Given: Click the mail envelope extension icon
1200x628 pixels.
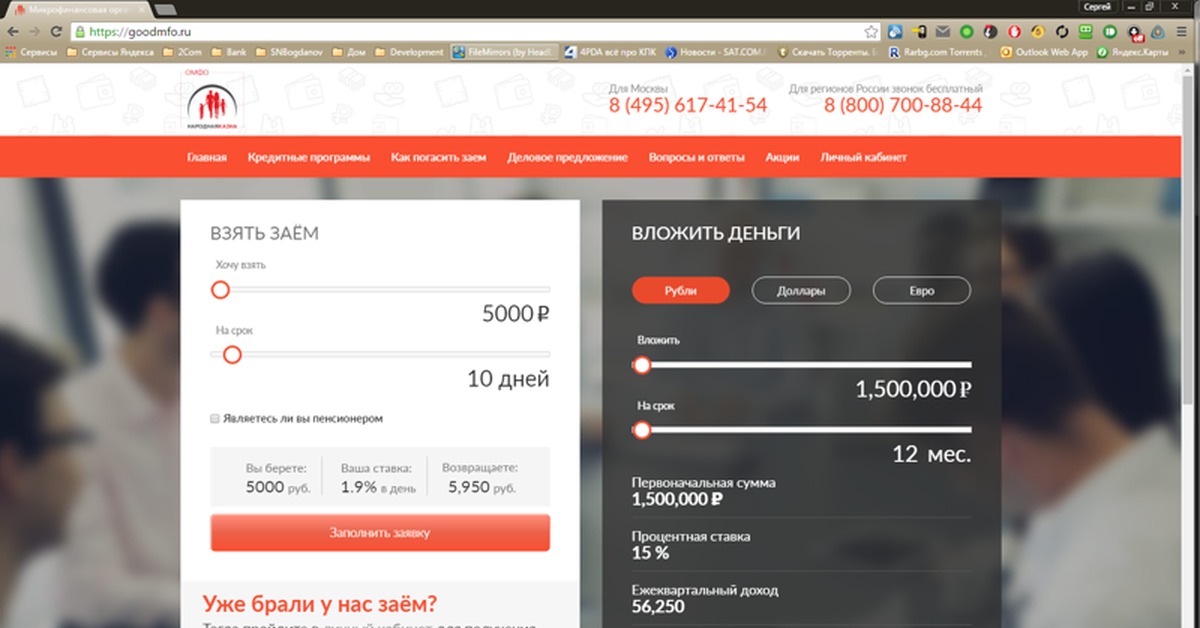Looking at the screenshot, I should click(x=942, y=32).
